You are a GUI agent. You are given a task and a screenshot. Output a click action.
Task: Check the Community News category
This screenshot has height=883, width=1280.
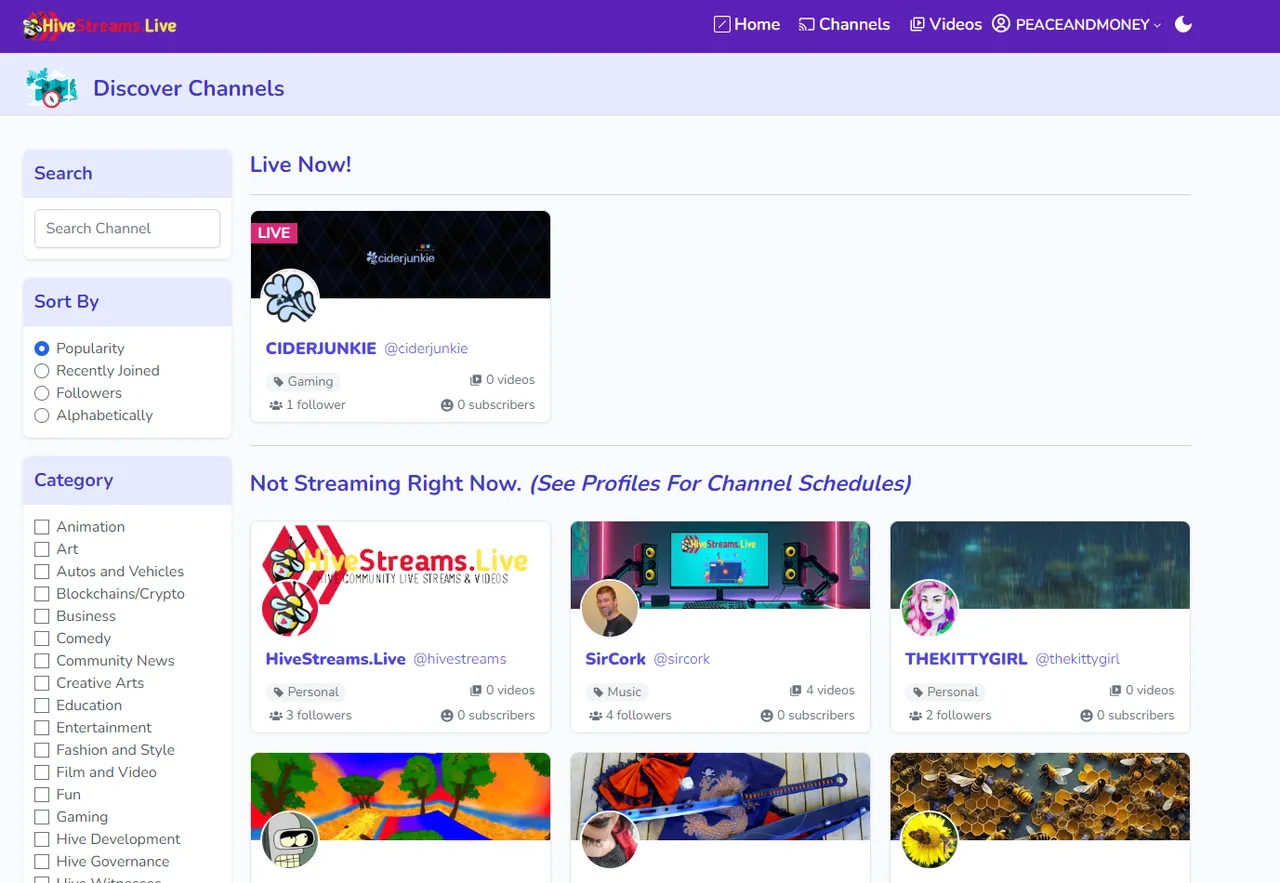42,661
